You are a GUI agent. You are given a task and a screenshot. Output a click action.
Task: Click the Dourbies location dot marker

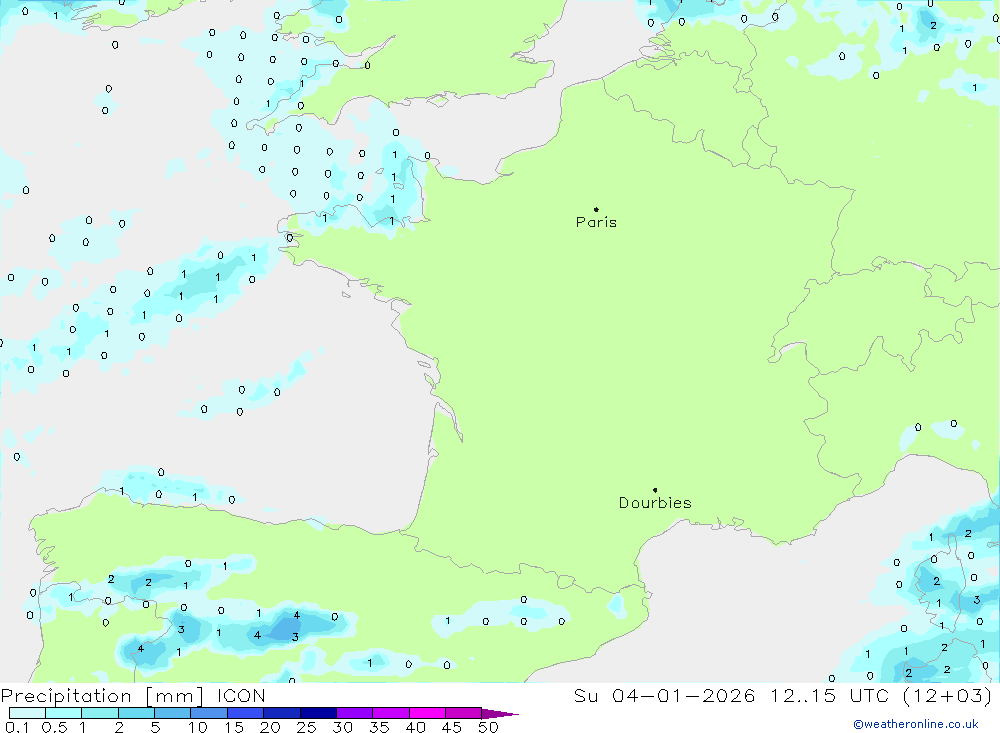655,490
